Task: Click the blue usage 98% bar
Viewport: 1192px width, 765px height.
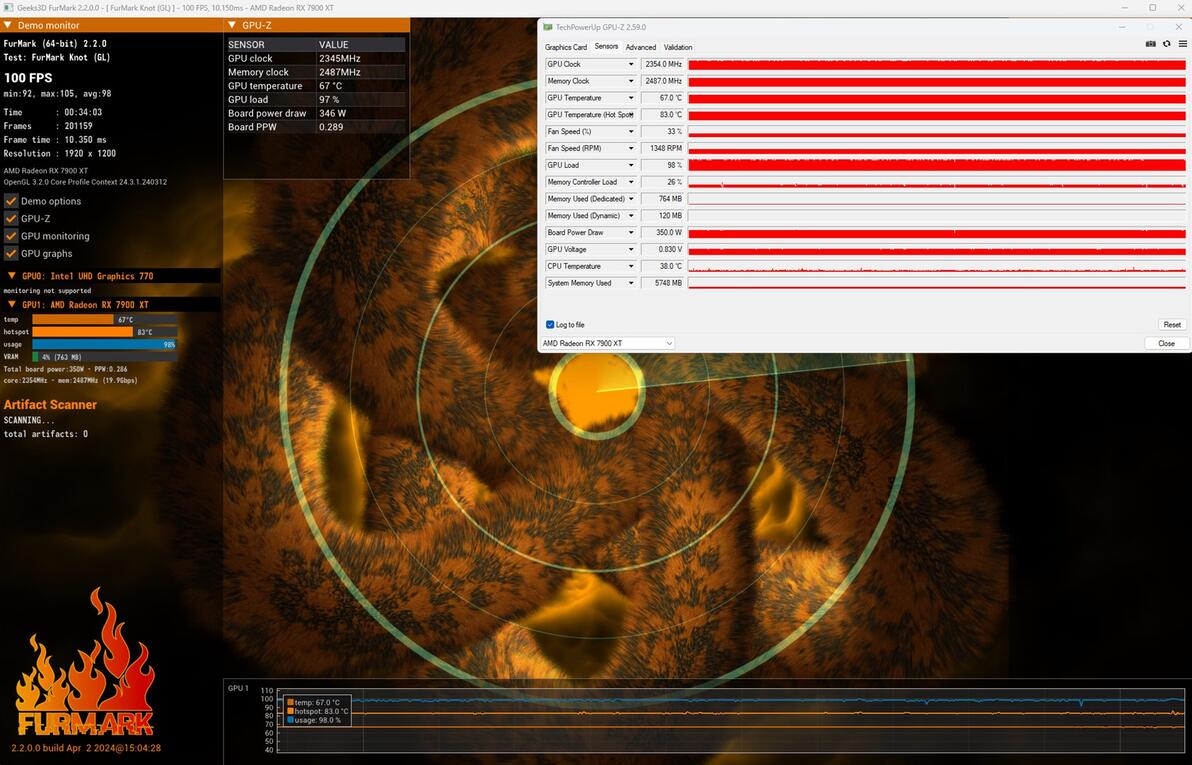Action: pyautogui.click(x=104, y=344)
